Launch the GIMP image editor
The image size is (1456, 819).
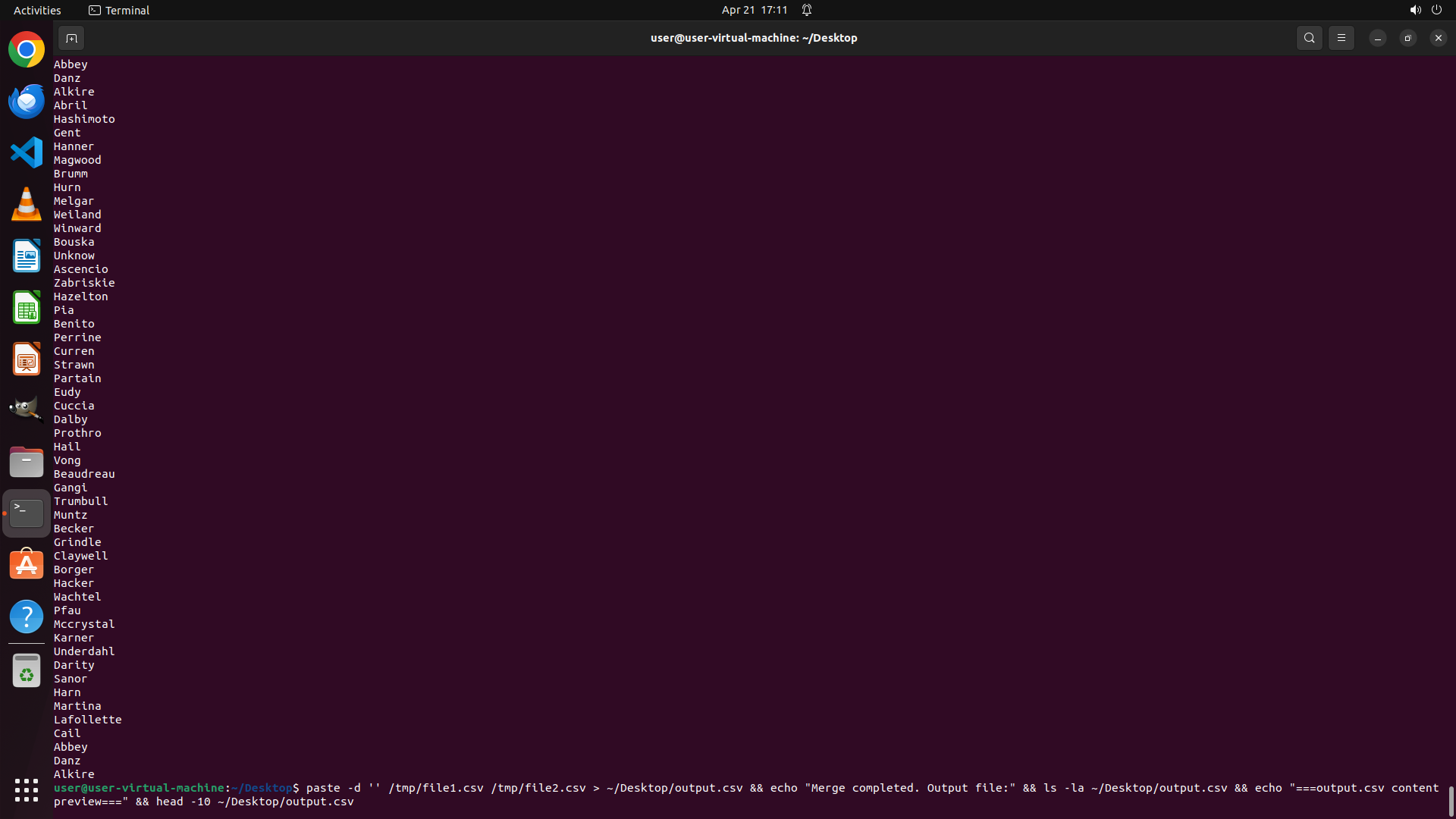pos(27,409)
